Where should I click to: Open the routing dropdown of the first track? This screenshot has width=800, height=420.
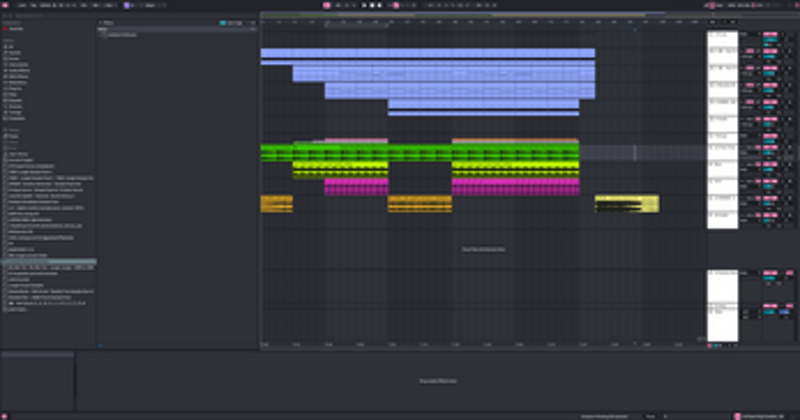(x=750, y=34)
